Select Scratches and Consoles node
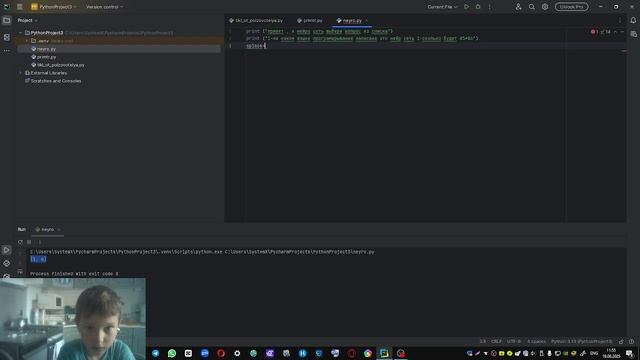This screenshot has width=640, height=360. (56, 81)
